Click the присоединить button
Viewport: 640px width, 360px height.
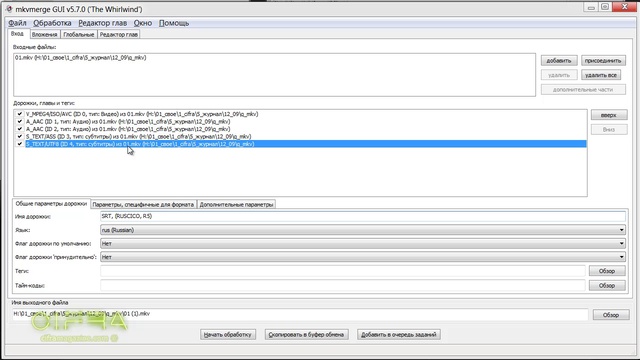603,60
